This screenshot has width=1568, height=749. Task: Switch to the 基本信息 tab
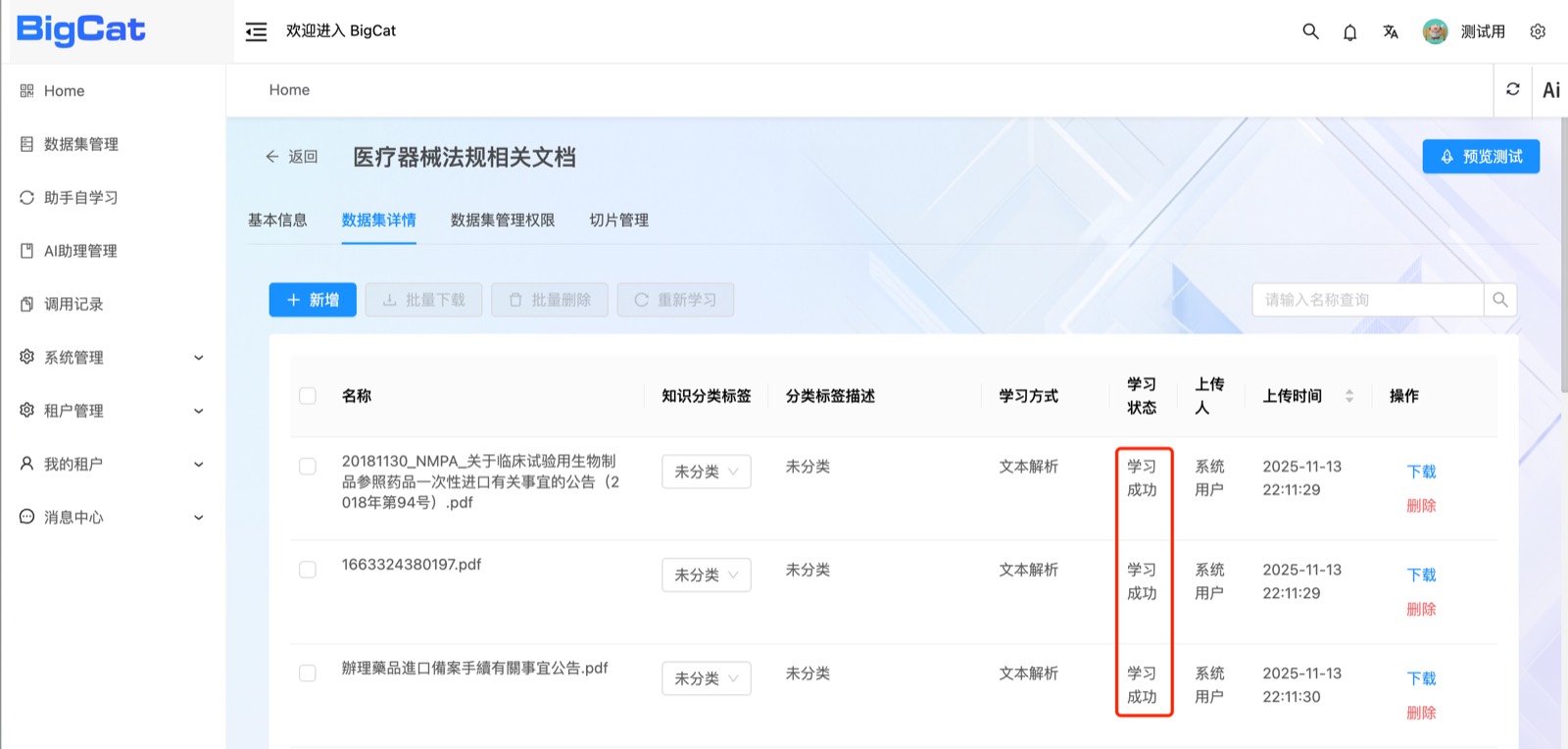277,220
